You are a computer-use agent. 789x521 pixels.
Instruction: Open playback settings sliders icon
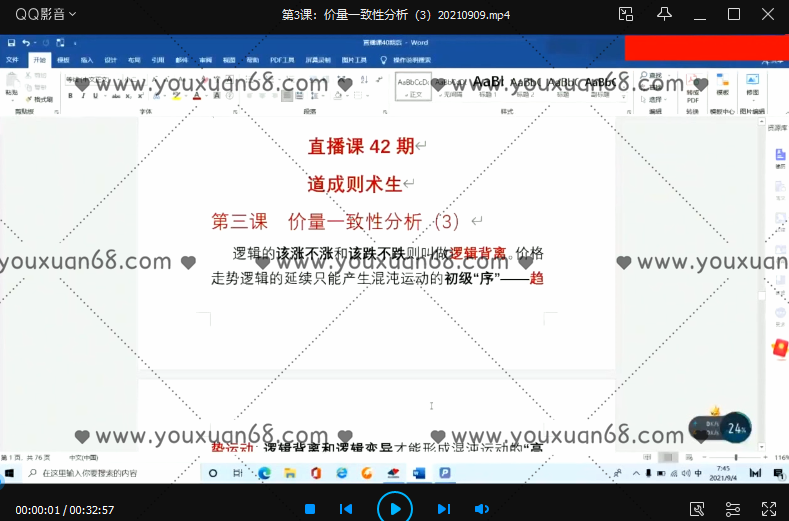(733, 509)
